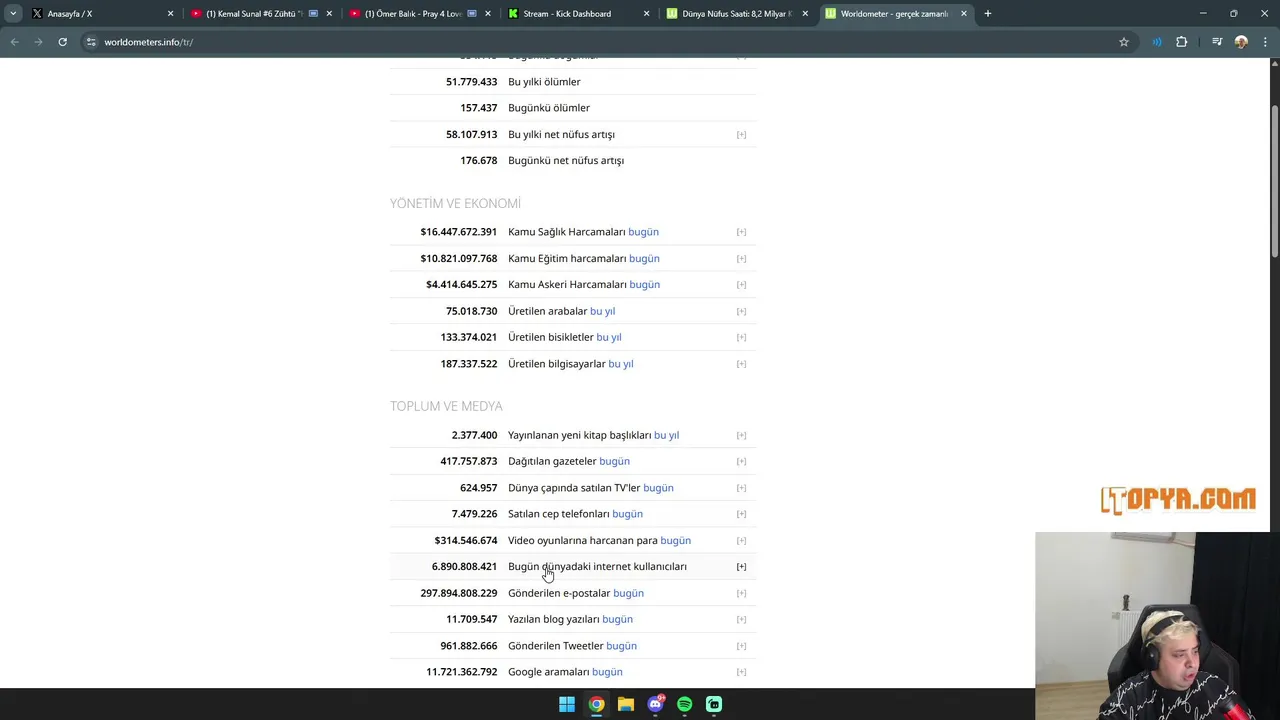Viewport: 1280px width, 720px height.
Task: Expand details for Üretilen arabalar
Action: (741, 311)
